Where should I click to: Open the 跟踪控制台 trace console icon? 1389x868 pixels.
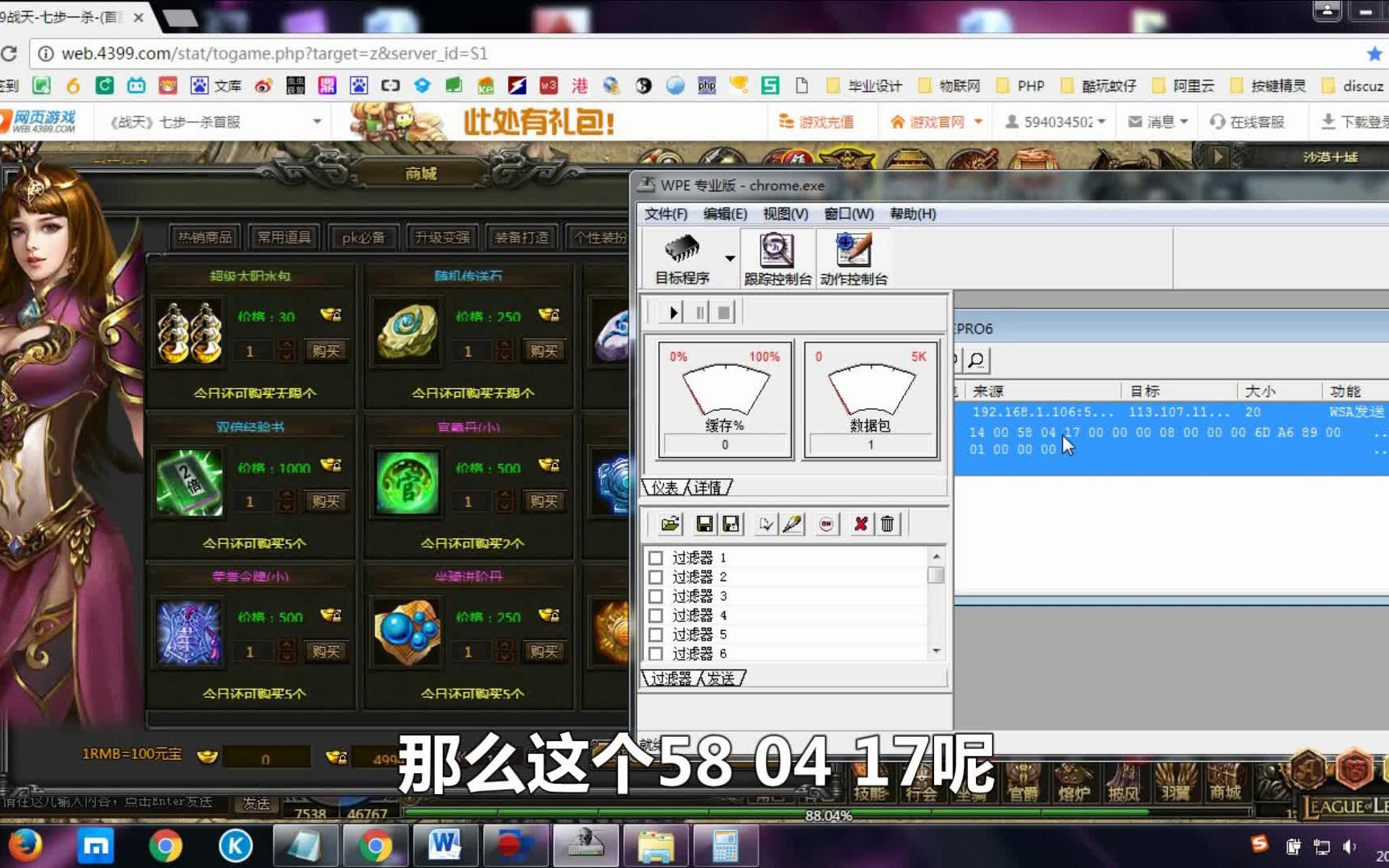777,258
